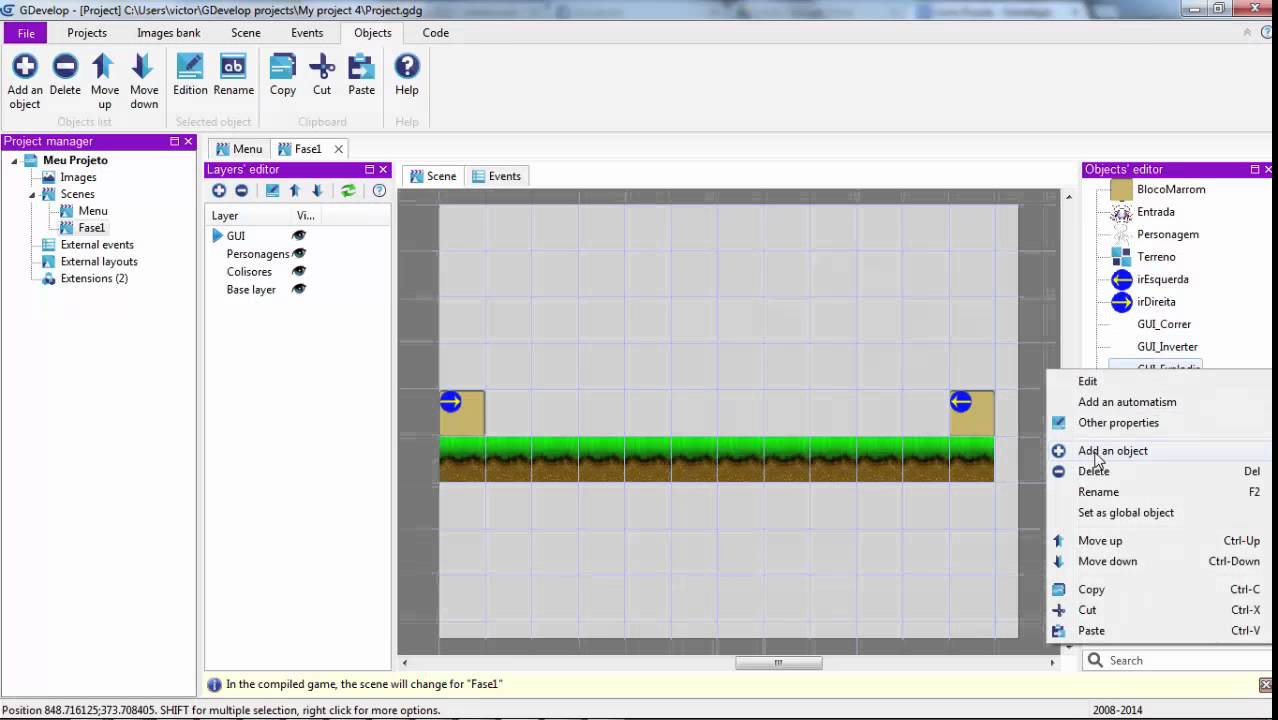The image size is (1278, 720).
Task: Edit layer properties icon in Layers' editor
Action: pos(272,191)
